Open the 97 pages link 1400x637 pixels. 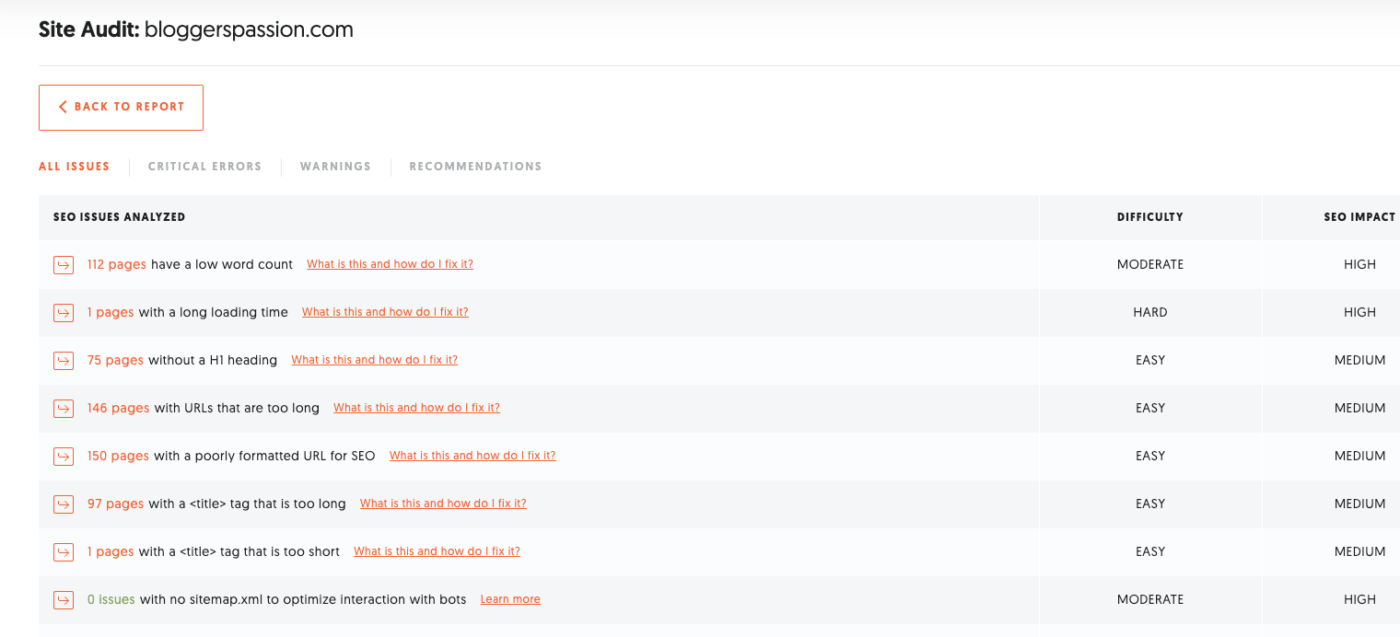pos(115,504)
